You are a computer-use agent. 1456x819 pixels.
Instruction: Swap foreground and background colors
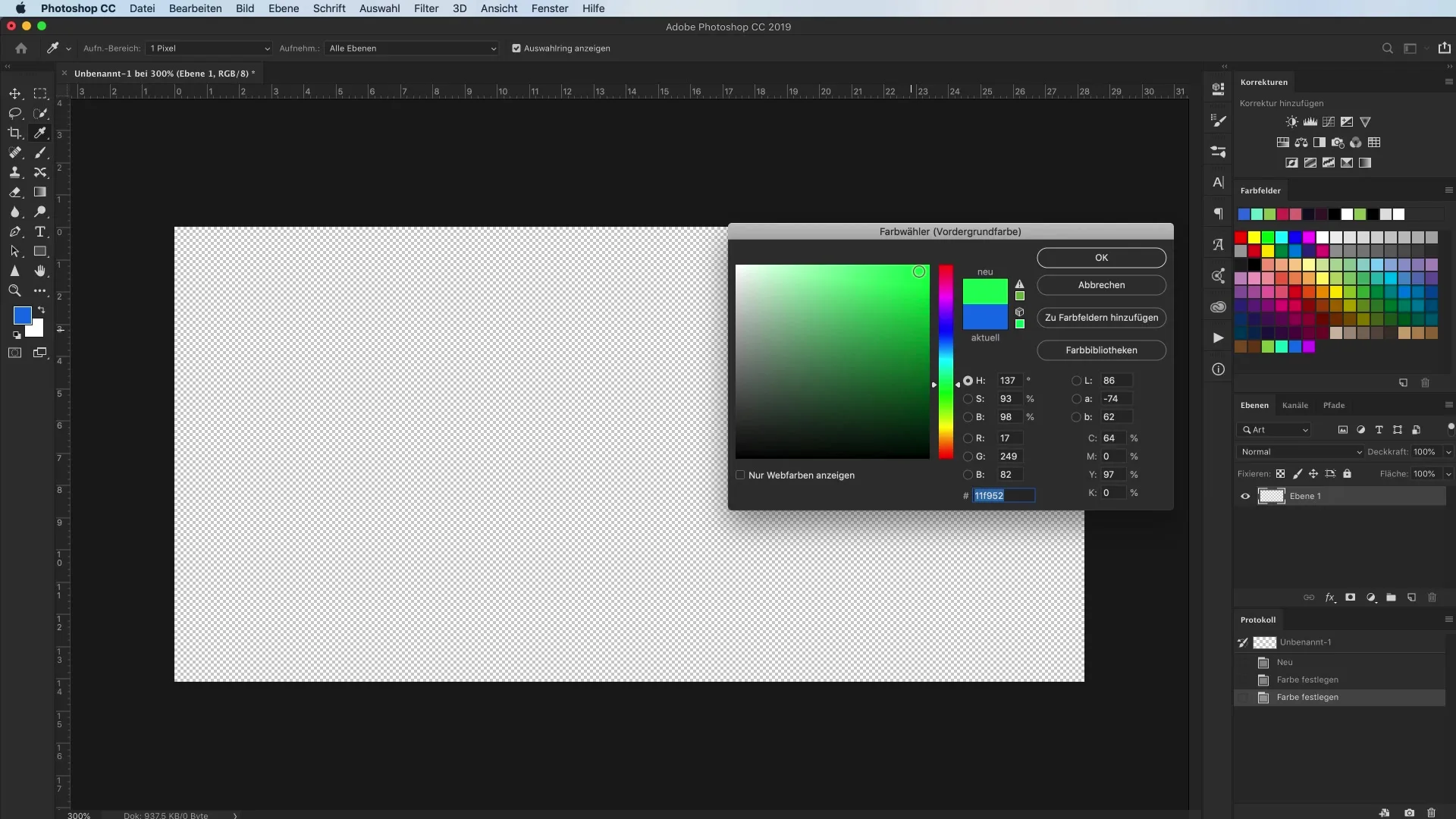[41, 309]
